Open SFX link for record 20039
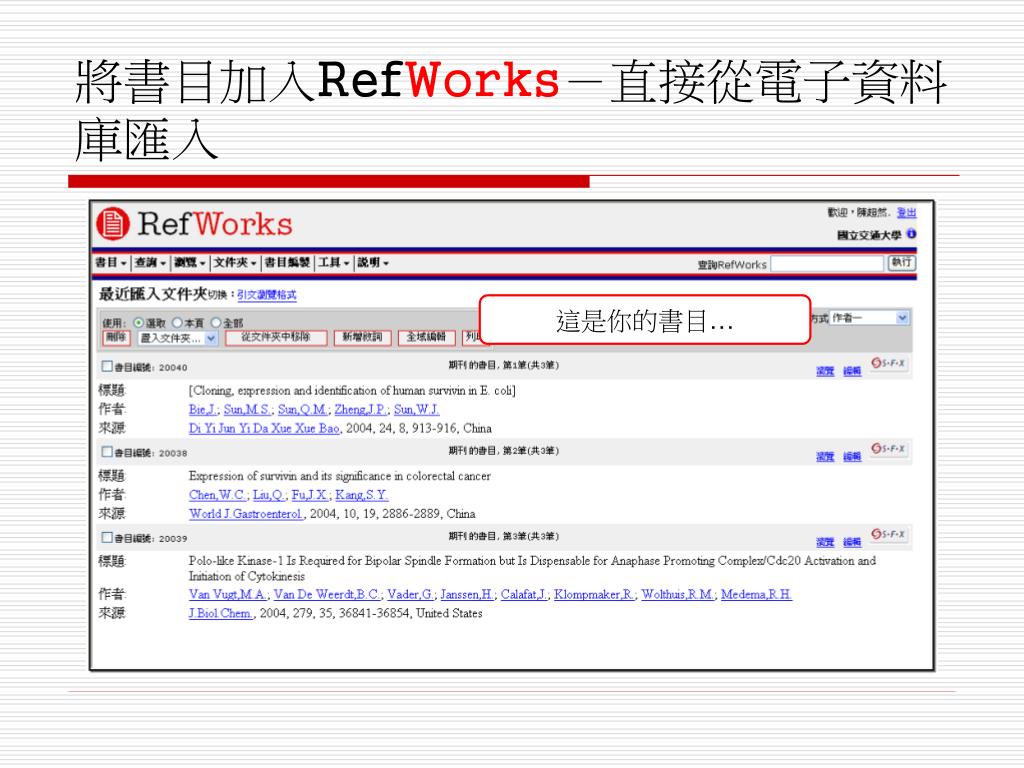Screen dimensions: 1024x768 (x=889, y=534)
